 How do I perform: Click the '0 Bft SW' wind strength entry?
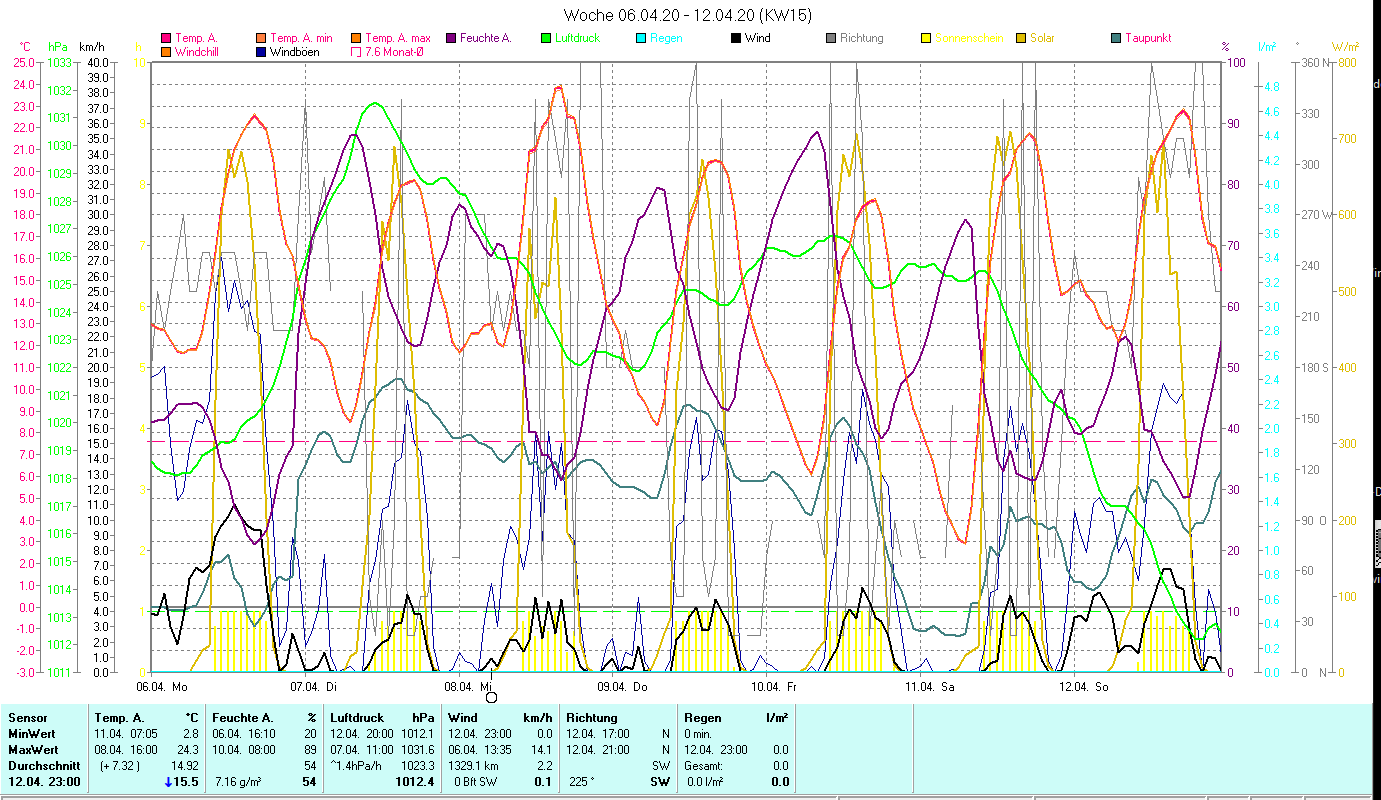click(475, 782)
